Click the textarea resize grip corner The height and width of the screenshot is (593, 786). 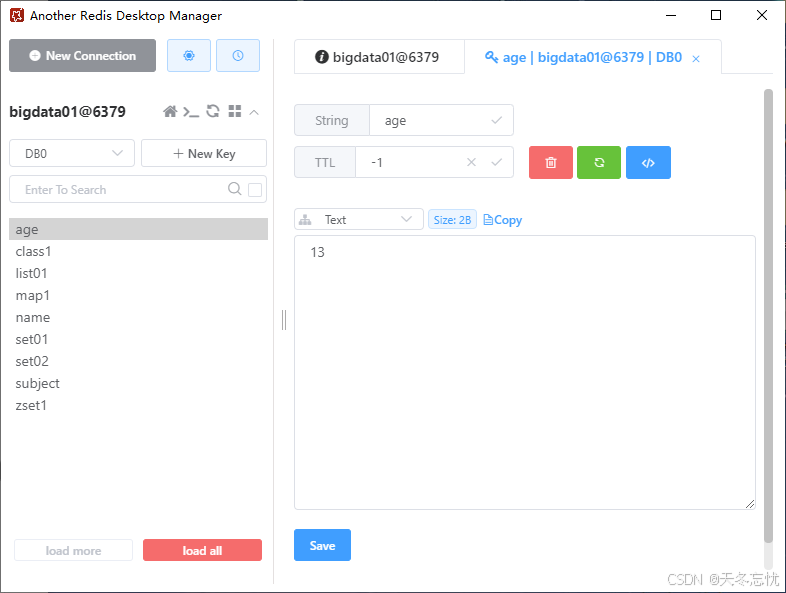[x=750, y=504]
